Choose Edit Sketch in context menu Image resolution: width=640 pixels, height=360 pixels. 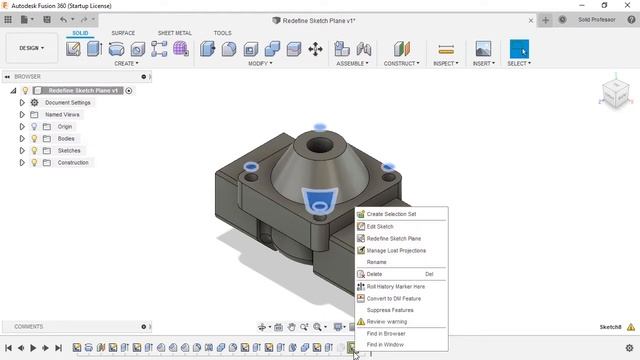401,227
